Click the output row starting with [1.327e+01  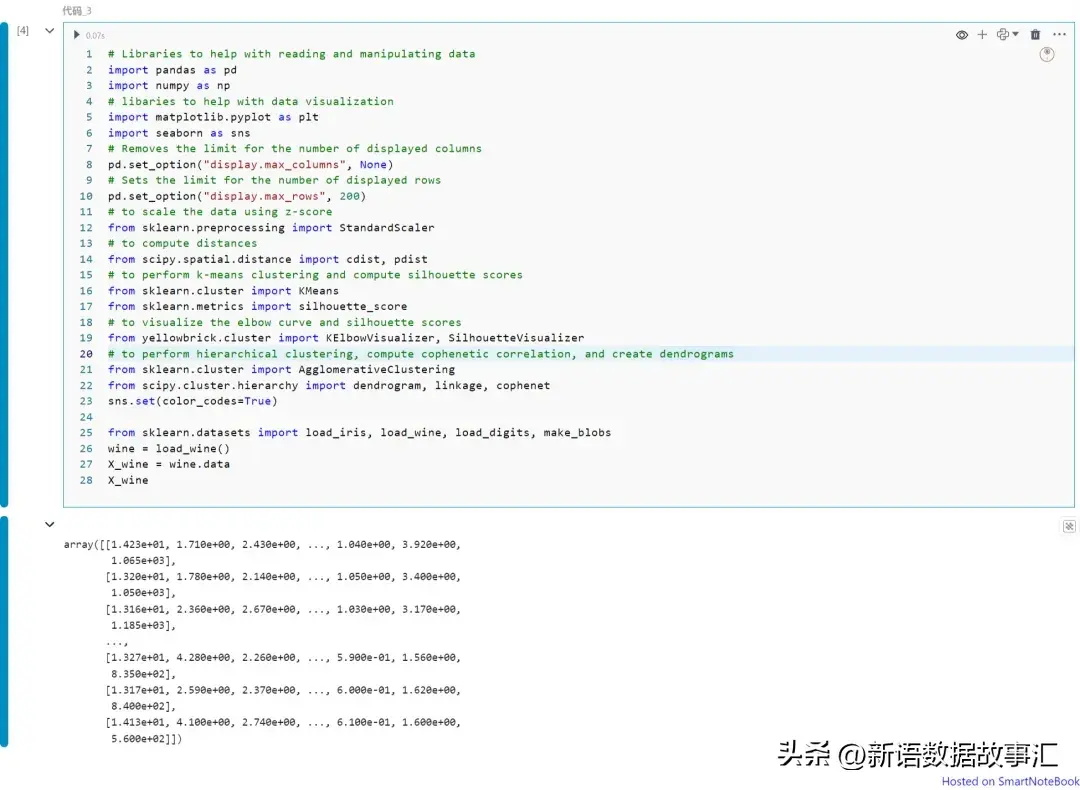283,657
